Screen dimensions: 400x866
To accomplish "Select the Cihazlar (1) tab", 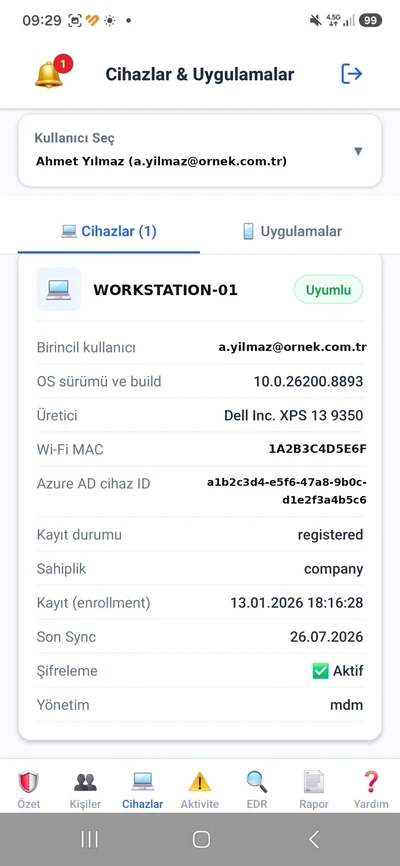I will 109,231.
